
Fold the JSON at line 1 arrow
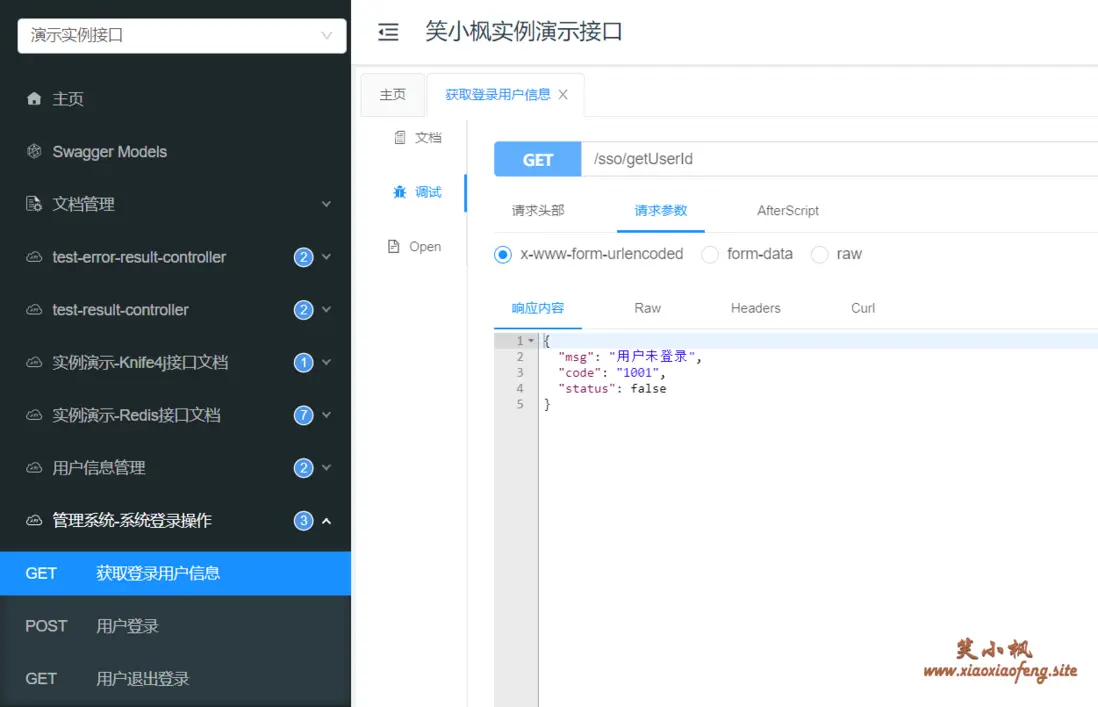[531, 341]
